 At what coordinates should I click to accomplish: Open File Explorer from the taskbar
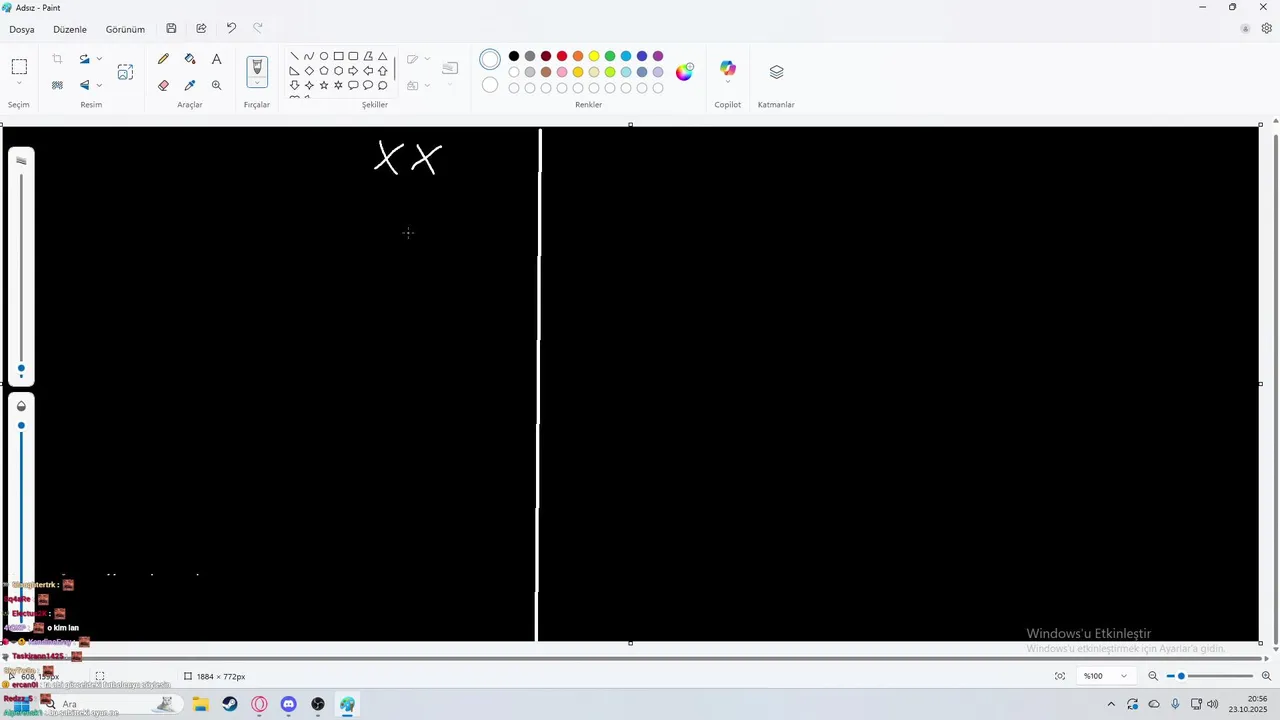[x=201, y=704]
